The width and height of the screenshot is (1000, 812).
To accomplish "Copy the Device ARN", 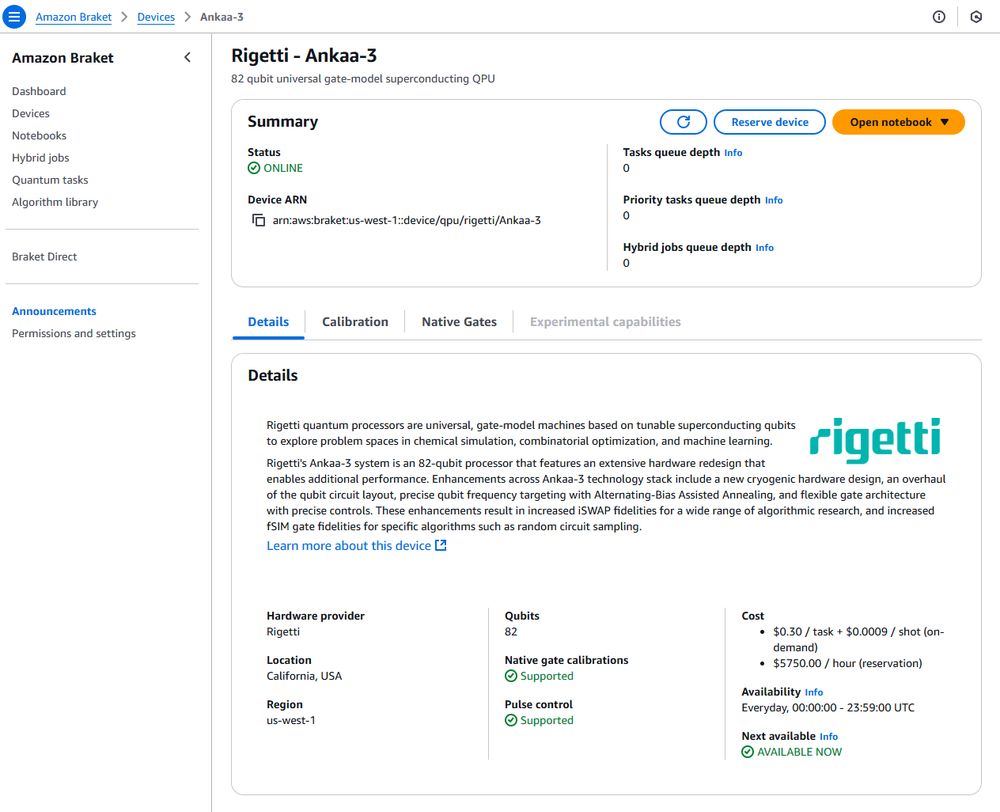I will click(258, 220).
